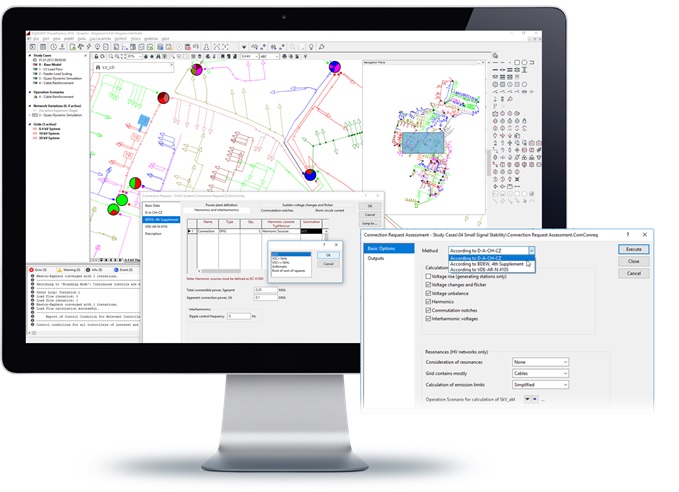Click the lock icon on the diagram toolbar
679x492 pixels.
click(x=96, y=56)
